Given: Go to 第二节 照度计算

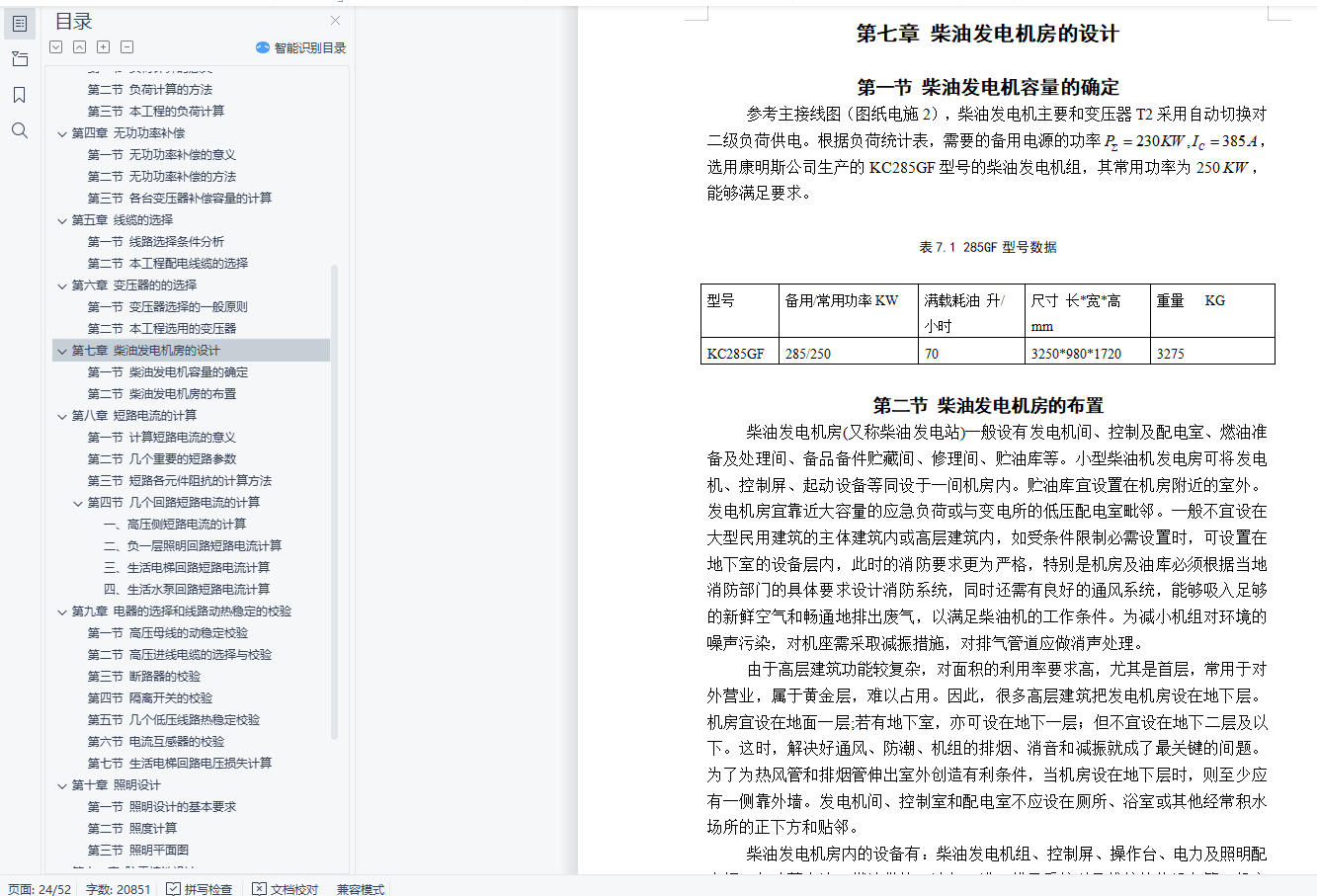Looking at the screenshot, I should [x=132, y=829].
